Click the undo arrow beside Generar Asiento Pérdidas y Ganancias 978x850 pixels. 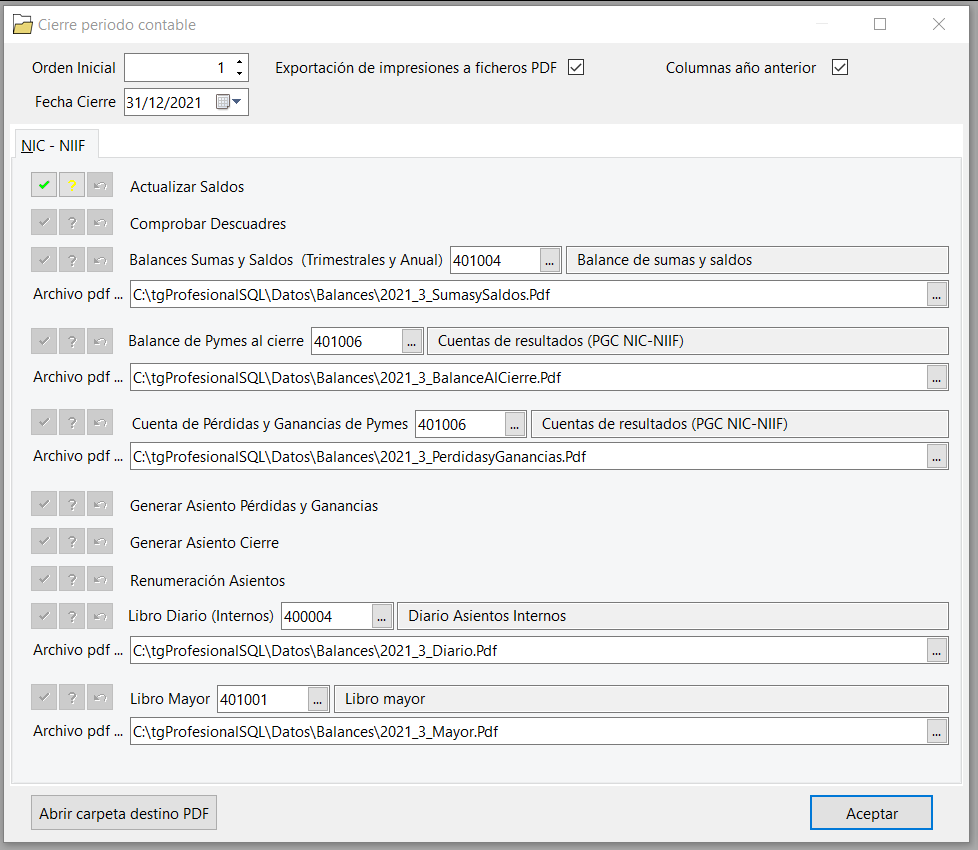(100, 504)
